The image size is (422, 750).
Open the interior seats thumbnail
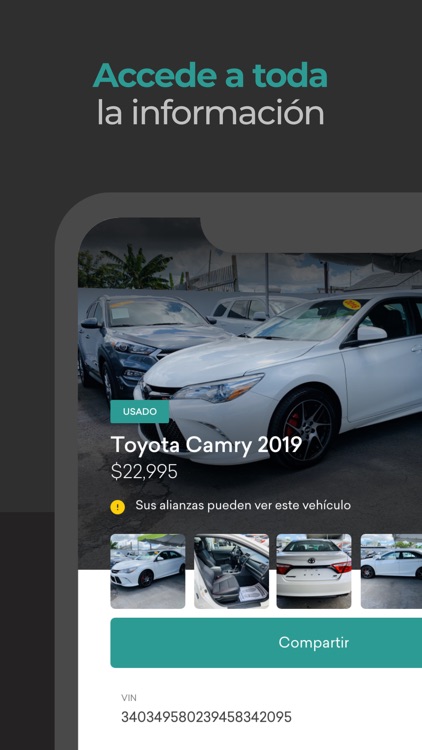point(232,571)
